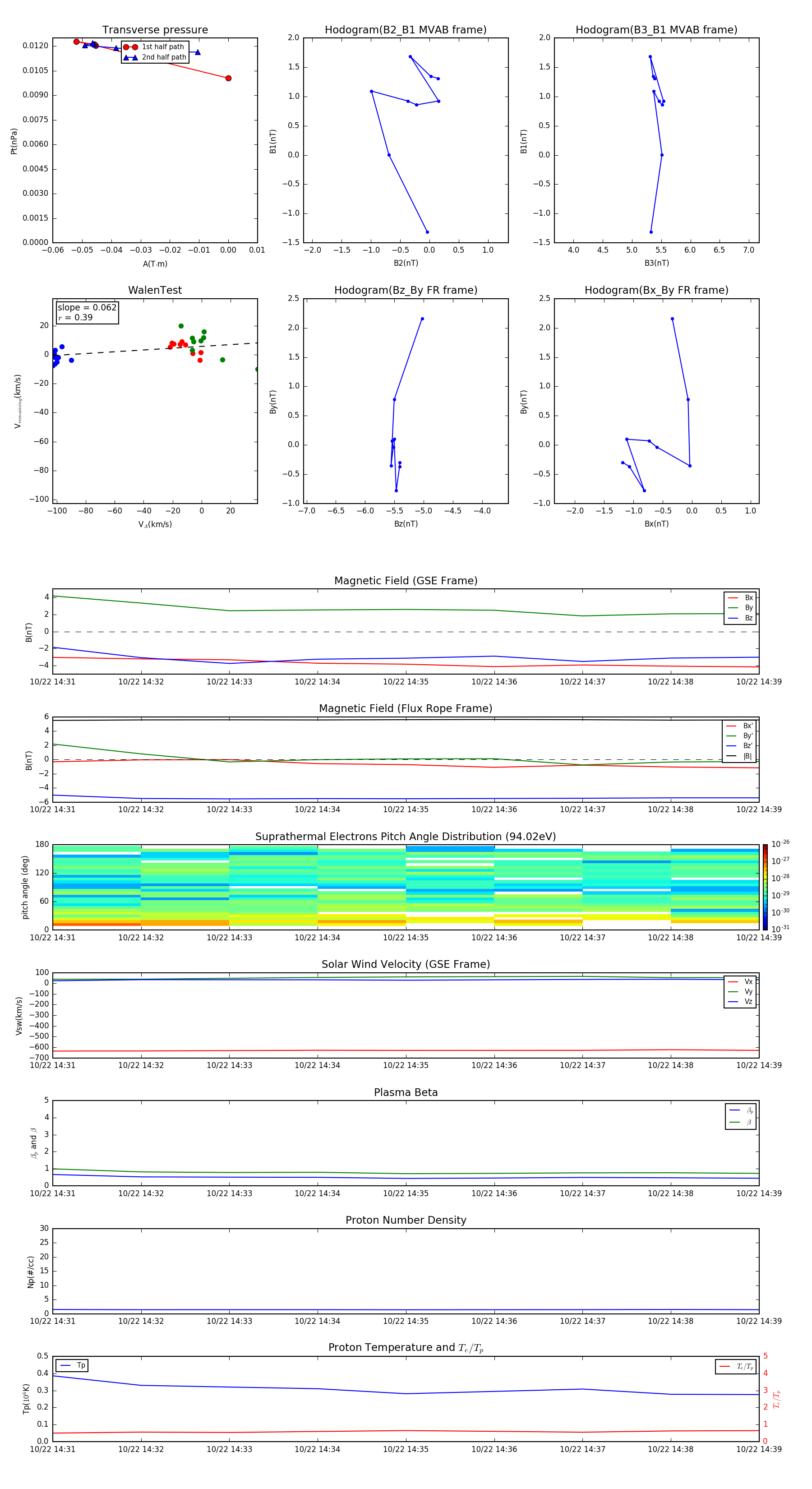Click the "Magnetic Field (Flux Rope Frame)" title
This screenshot has width=812, height=1489.
pos(406,709)
